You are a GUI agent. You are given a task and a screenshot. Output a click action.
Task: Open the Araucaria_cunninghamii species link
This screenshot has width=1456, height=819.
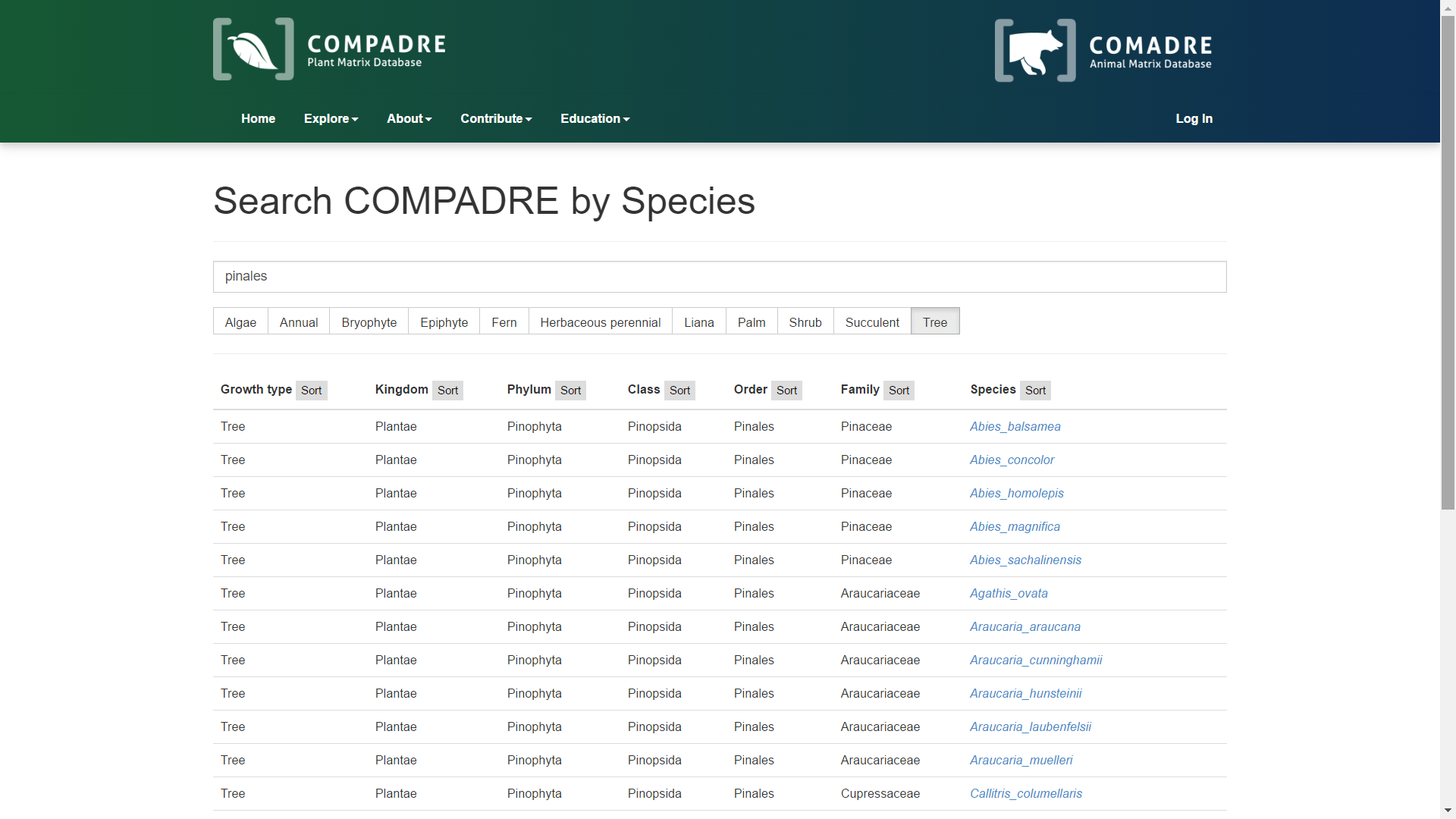(1035, 660)
